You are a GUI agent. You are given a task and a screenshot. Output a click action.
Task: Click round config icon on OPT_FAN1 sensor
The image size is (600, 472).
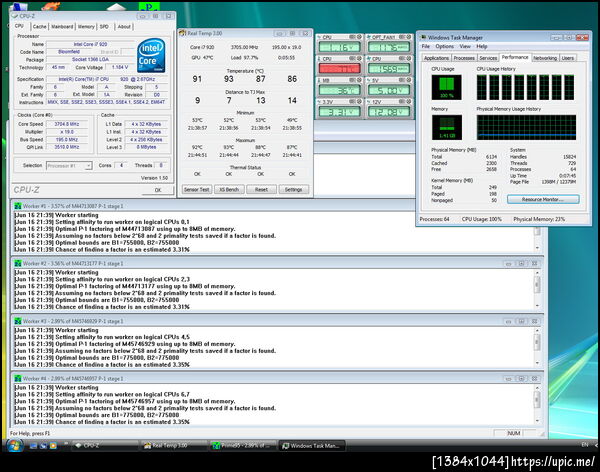point(408,37)
